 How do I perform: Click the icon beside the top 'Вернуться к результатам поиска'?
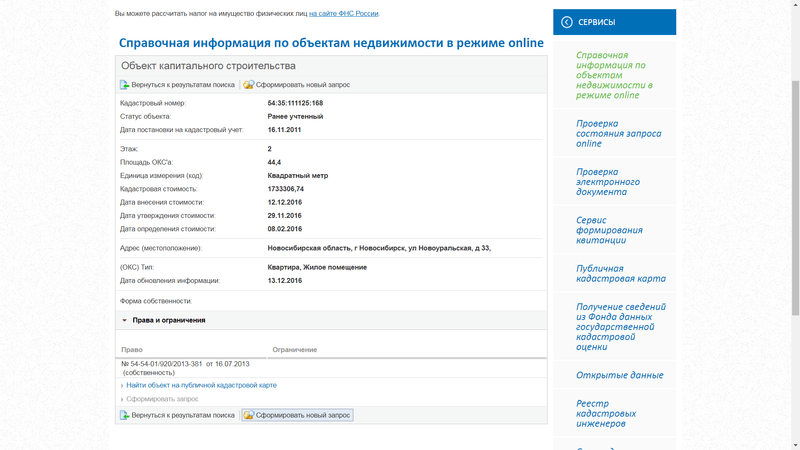pyautogui.click(x=125, y=85)
